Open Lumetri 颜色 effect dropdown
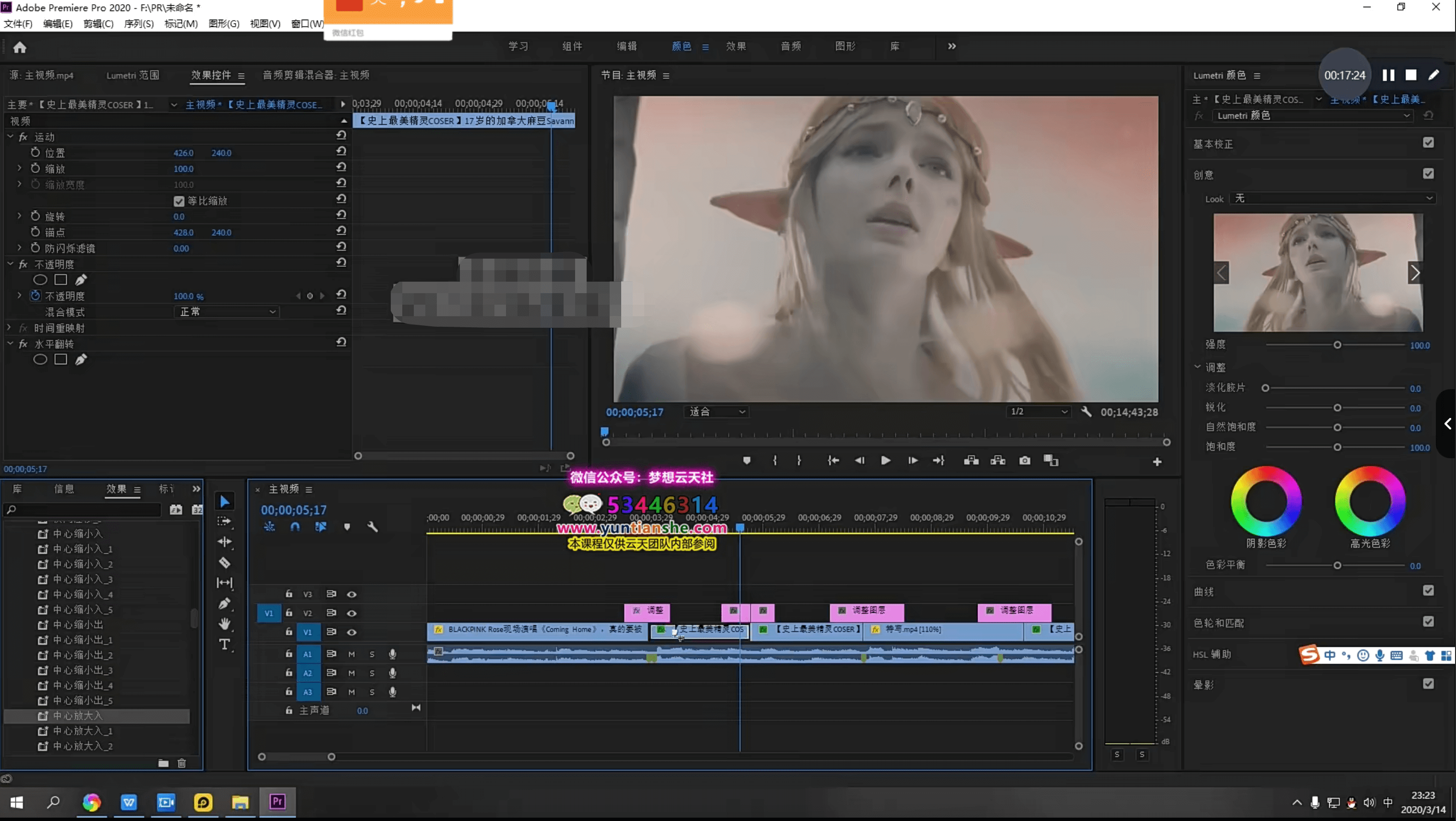This screenshot has height=821, width=1456. (x=1312, y=115)
